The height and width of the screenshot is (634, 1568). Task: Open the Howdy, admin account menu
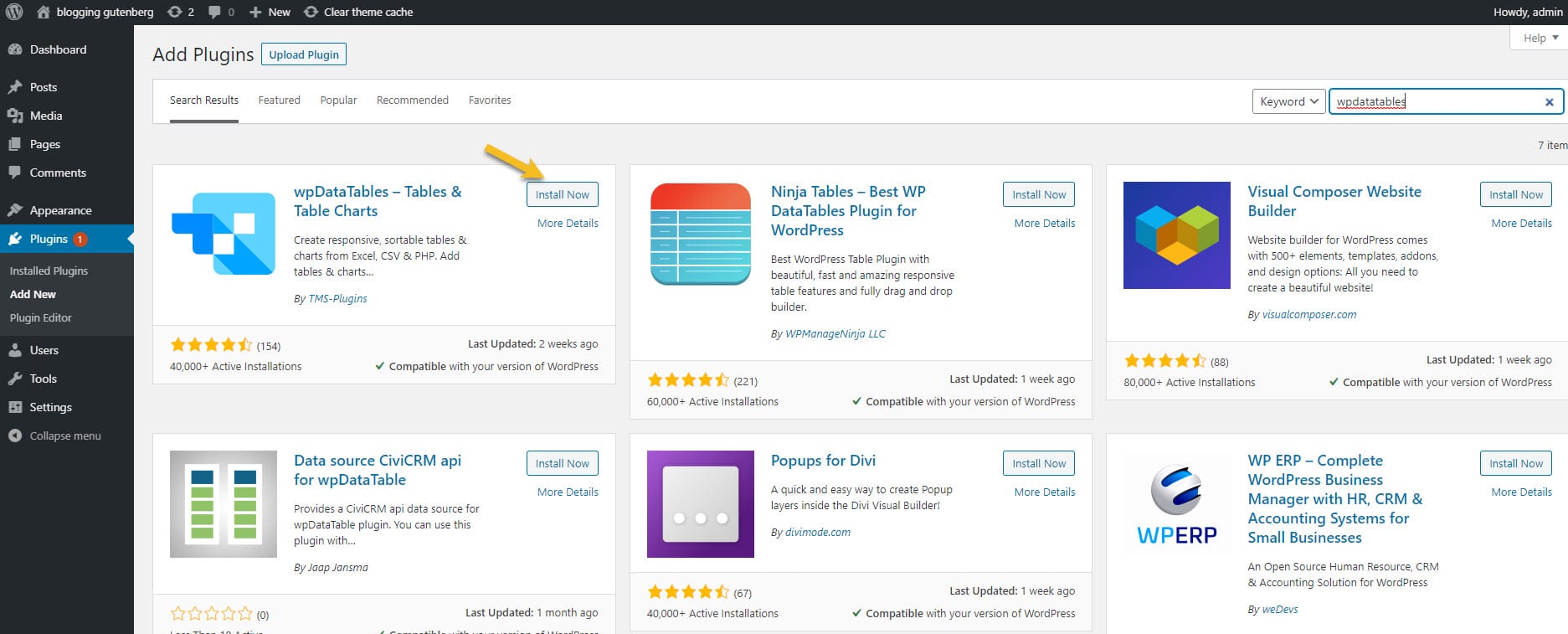1527,12
